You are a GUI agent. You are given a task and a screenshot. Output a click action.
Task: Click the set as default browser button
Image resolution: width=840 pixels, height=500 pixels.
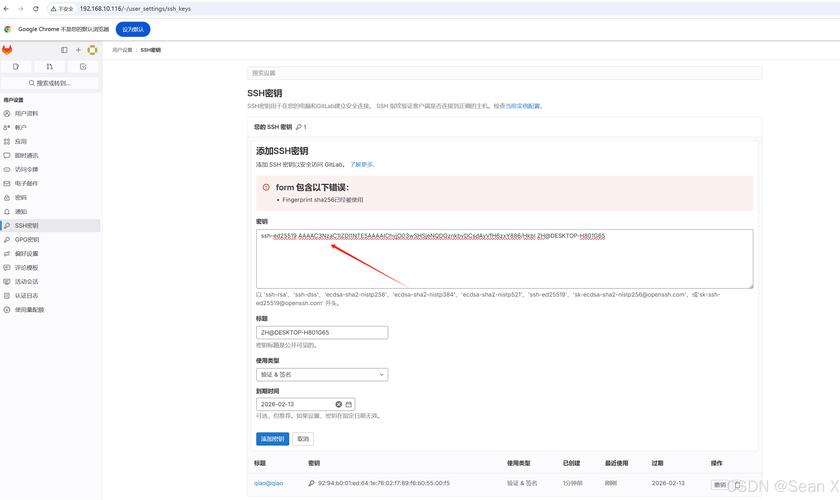[x=133, y=29]
